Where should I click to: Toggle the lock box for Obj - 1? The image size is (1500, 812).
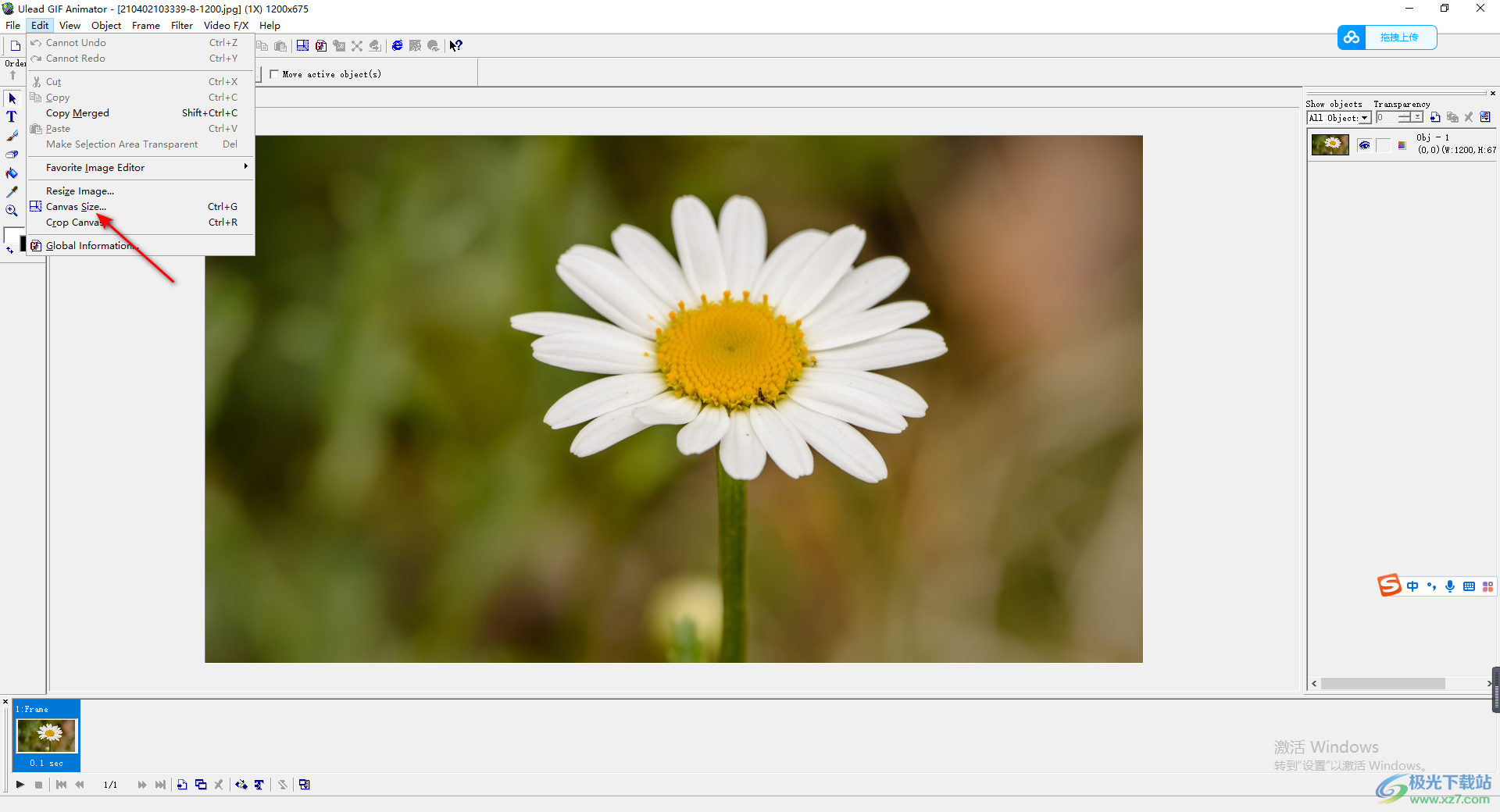click(1383, 145)
